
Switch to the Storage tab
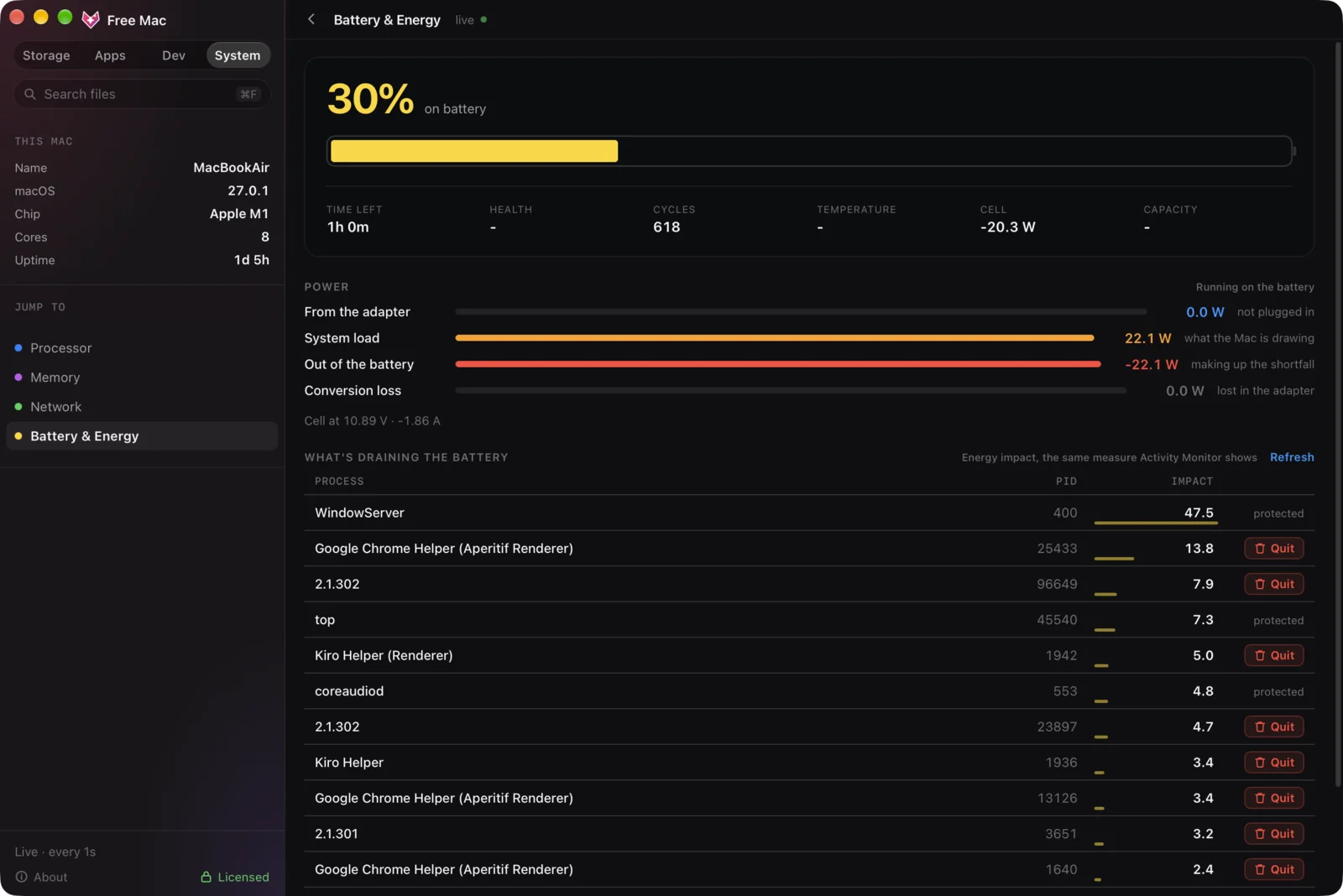pos(46,55)
